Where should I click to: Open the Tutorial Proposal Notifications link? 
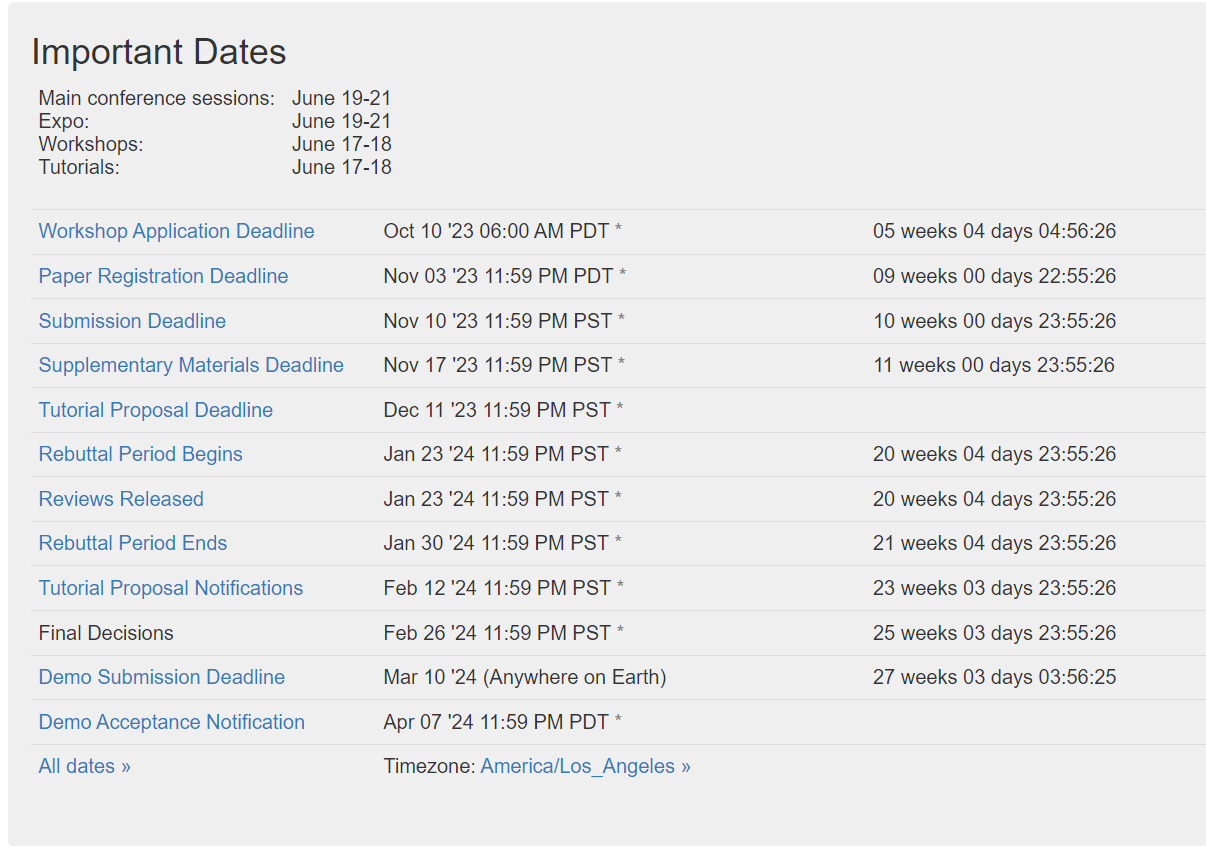tap(170, 588)
